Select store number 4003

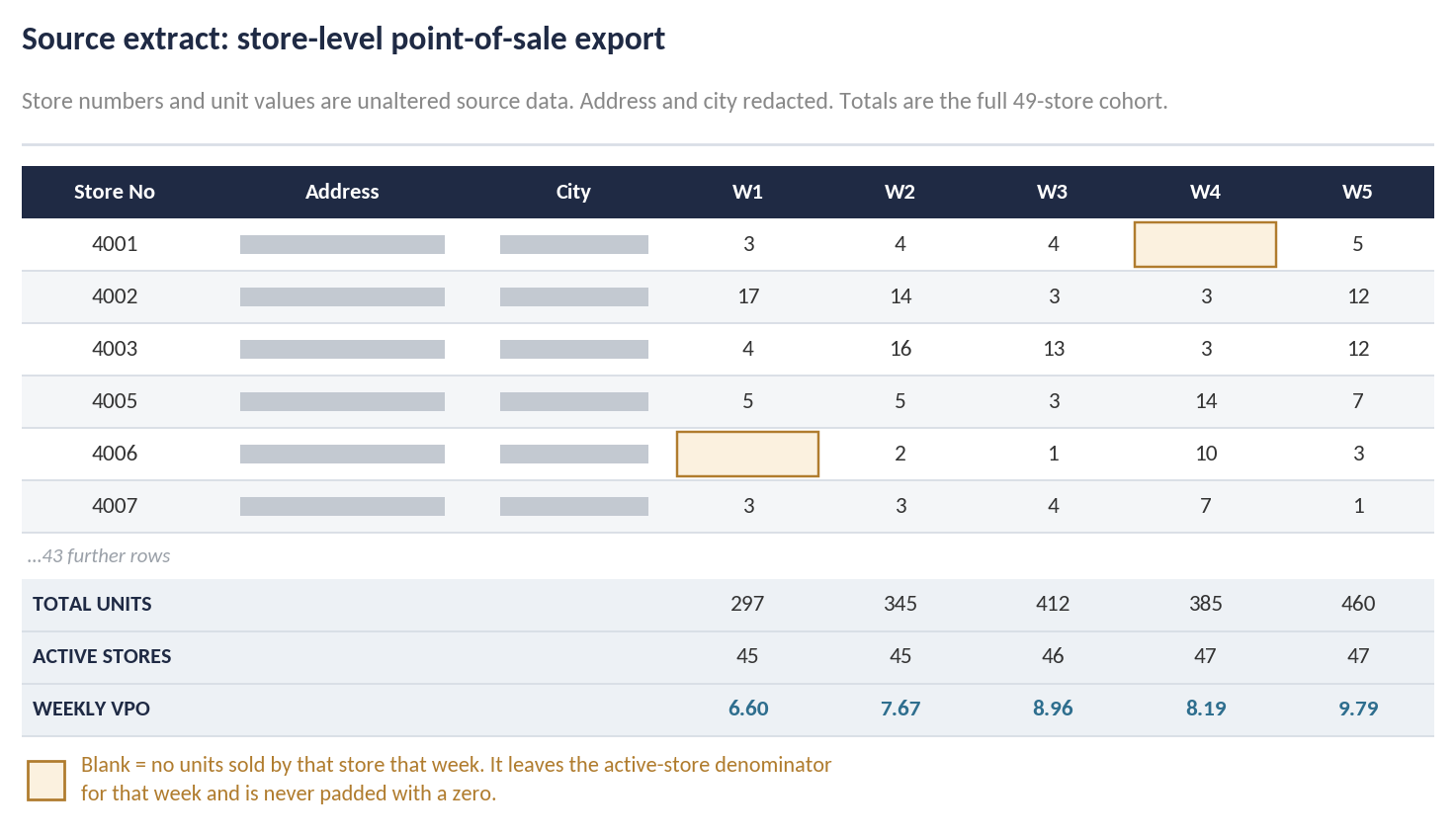(x=115, y=349)
